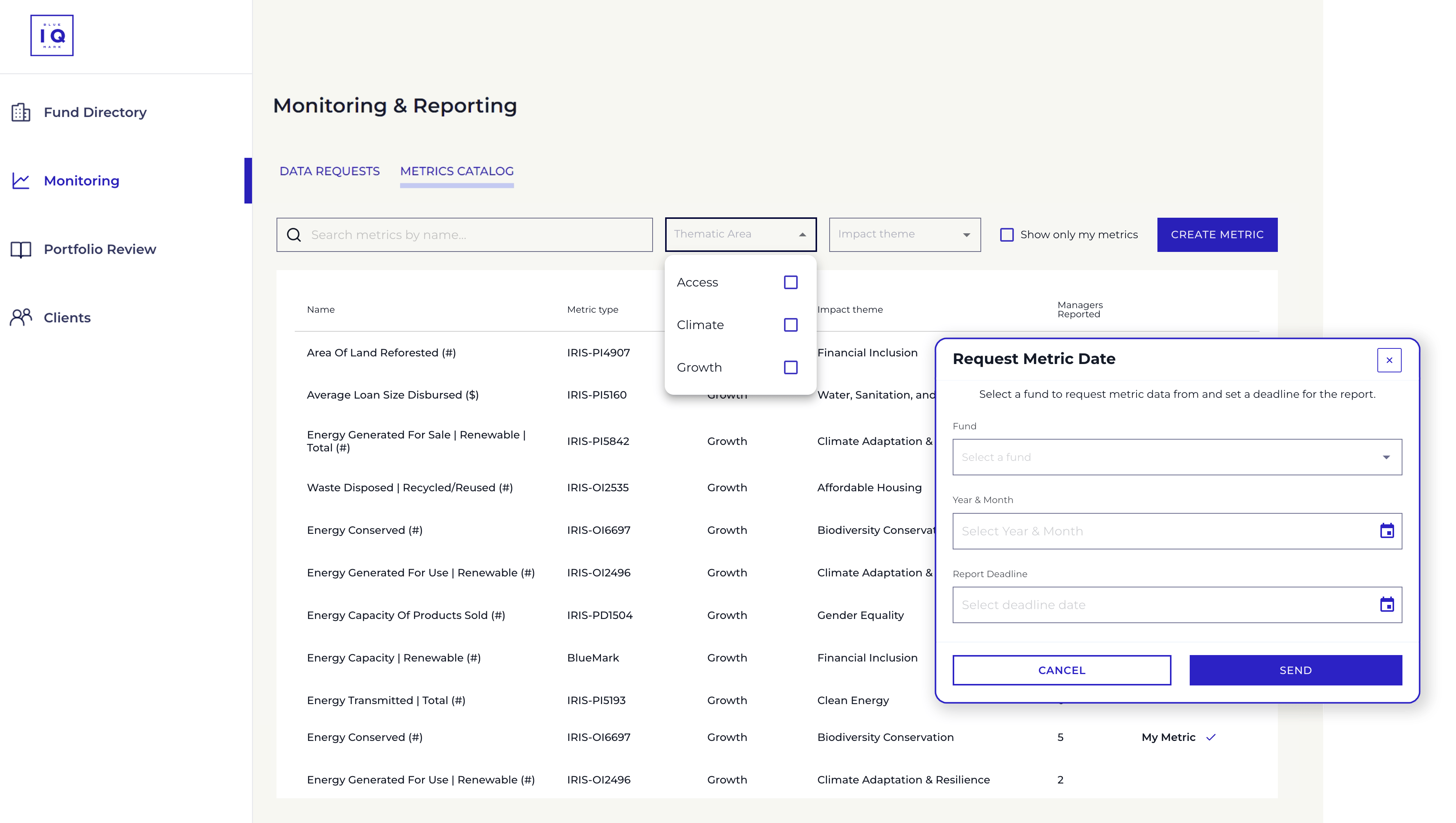The width and height of the screenshot is (1456, 823).
Task: Click the search magnifier icon
Action: (294, 234)
